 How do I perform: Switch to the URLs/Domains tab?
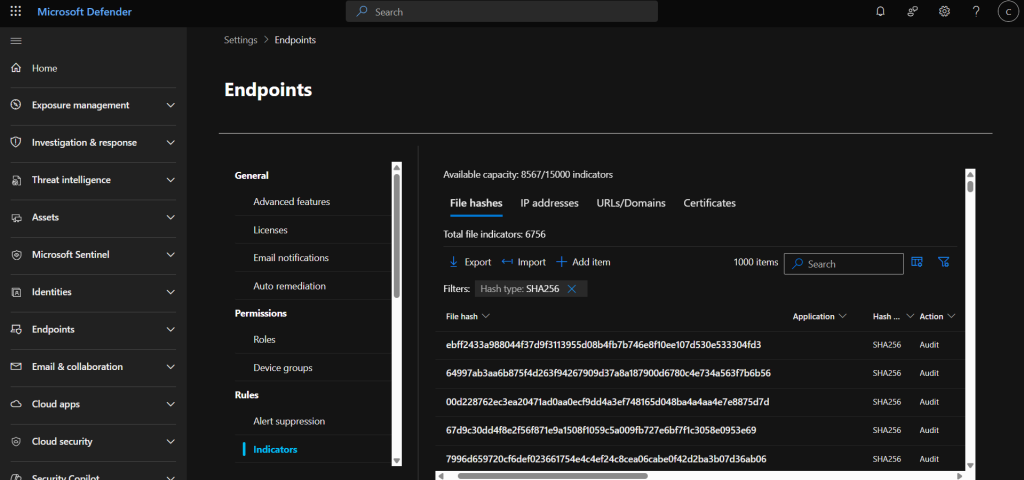[631, 203]
